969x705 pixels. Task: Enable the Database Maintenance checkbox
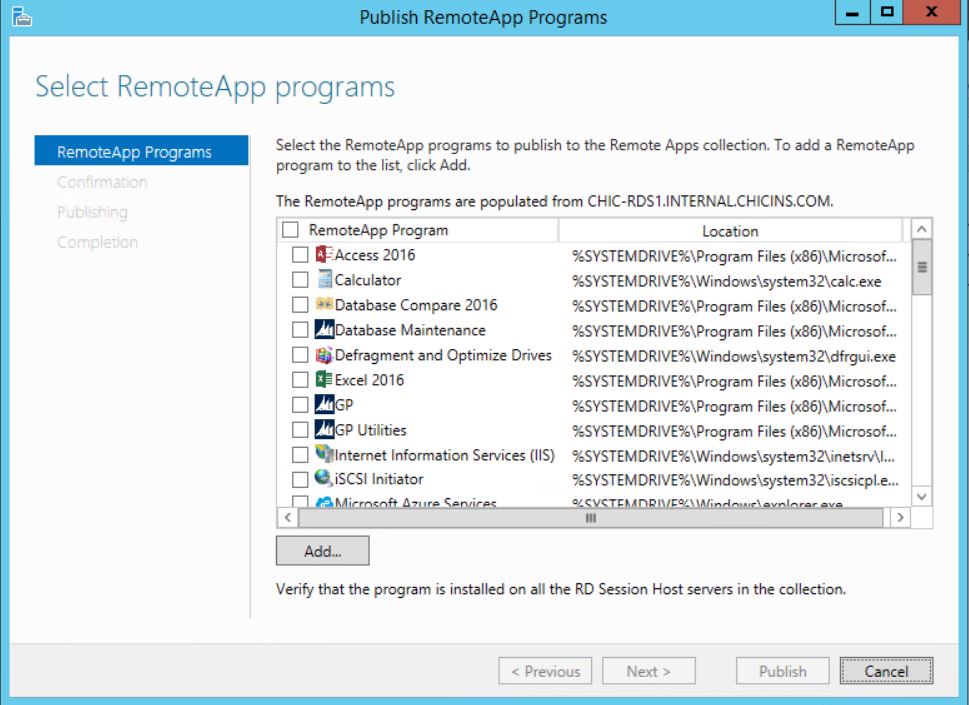(x=300, y=330)
